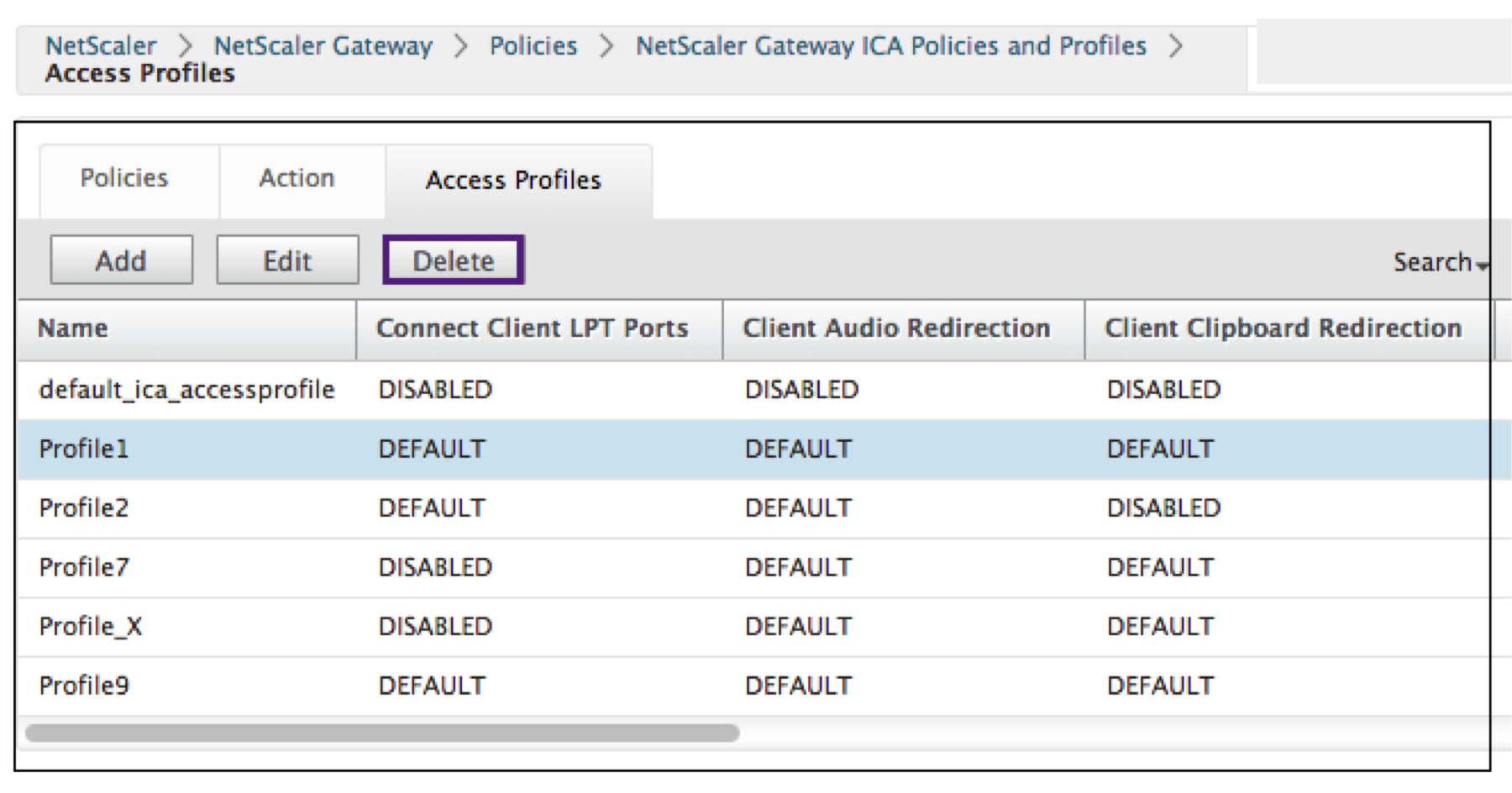Select the Profile7 row
This screenshot has height=793, width=1512.
tap(84, 568)
